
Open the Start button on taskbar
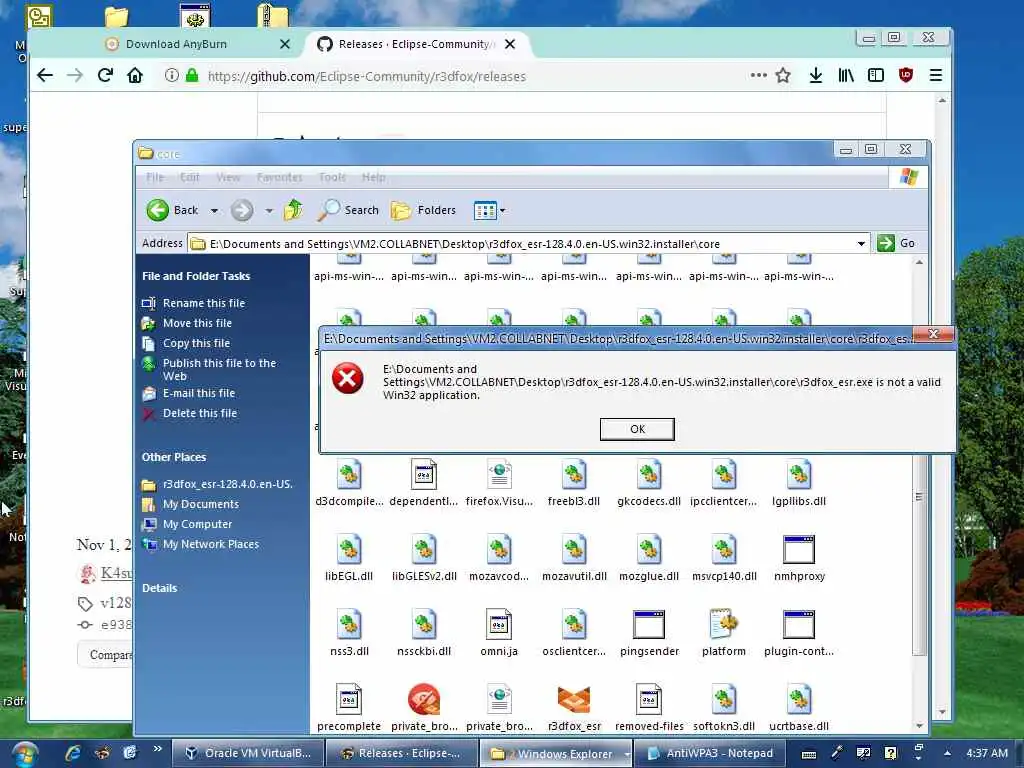(x=23, y=754)
